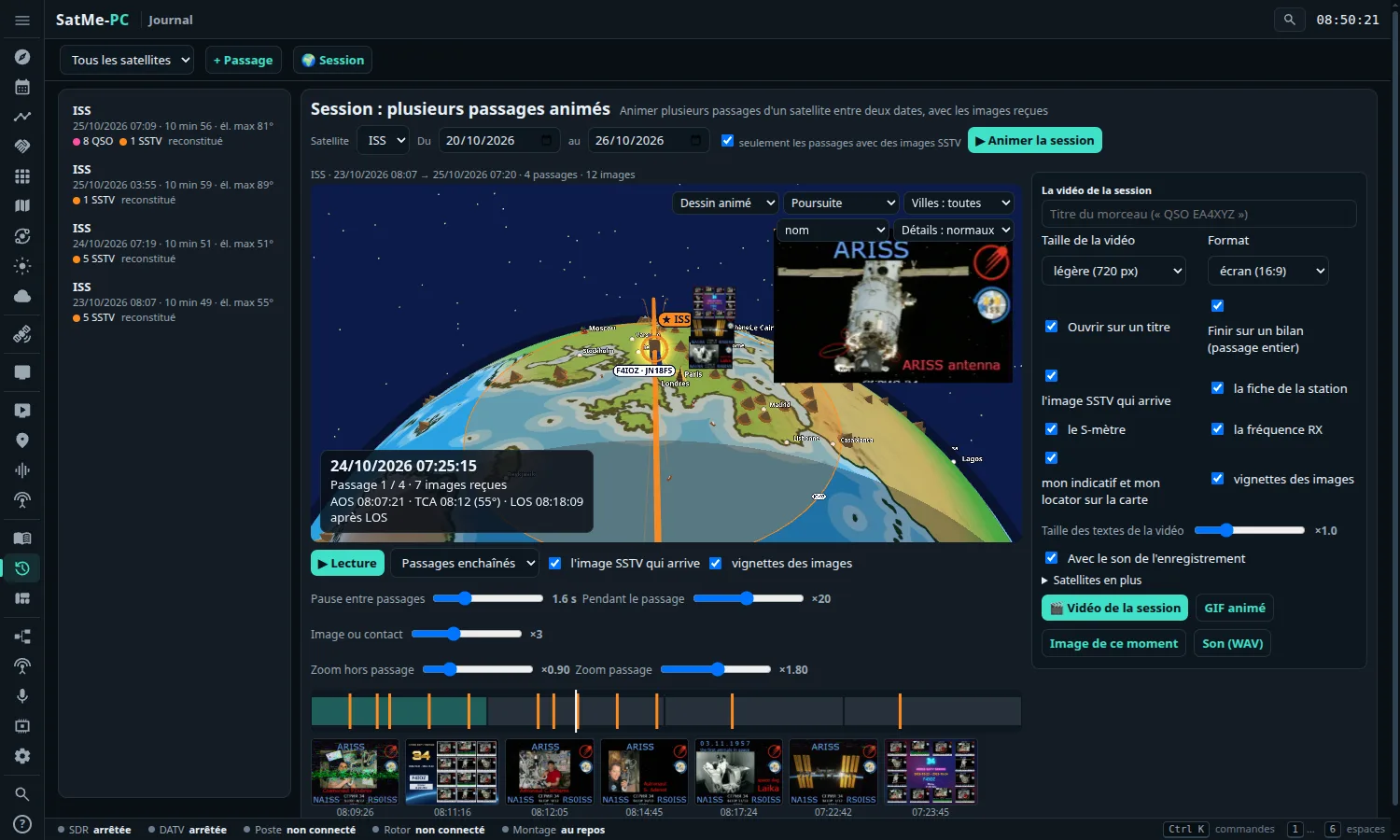
Task: Toggle 'le S-mètre' checkbox
Action: pos(1051,429)
